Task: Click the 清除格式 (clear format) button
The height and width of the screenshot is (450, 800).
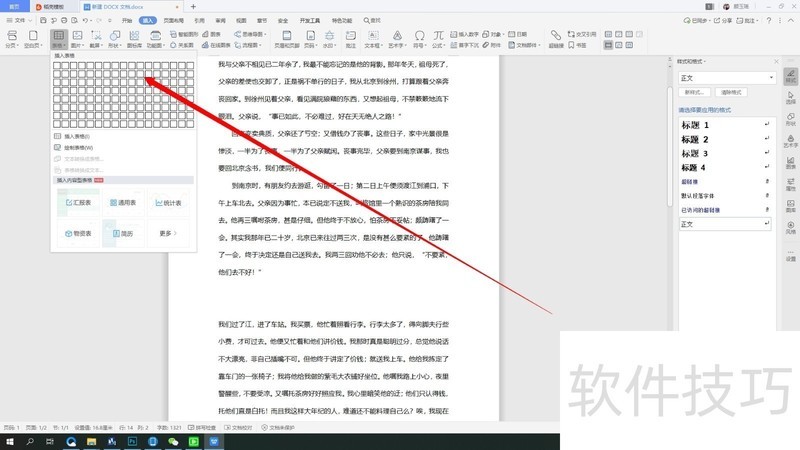Action: [731, 92]
